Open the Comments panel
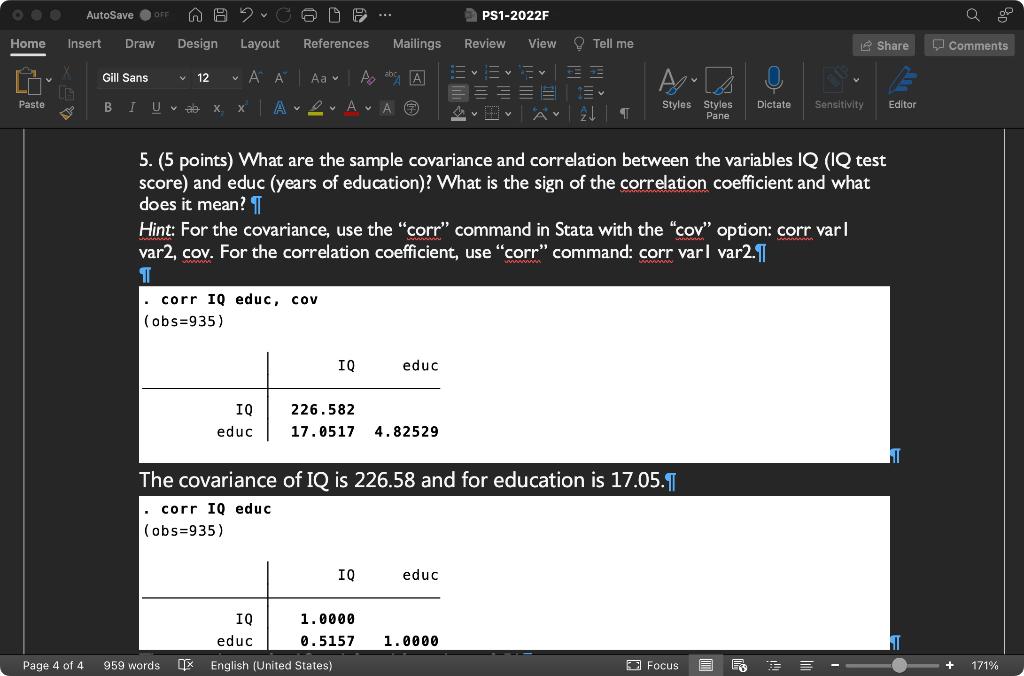The height and width of the screenshot is (676, 1024). click(x=968, y=45)
